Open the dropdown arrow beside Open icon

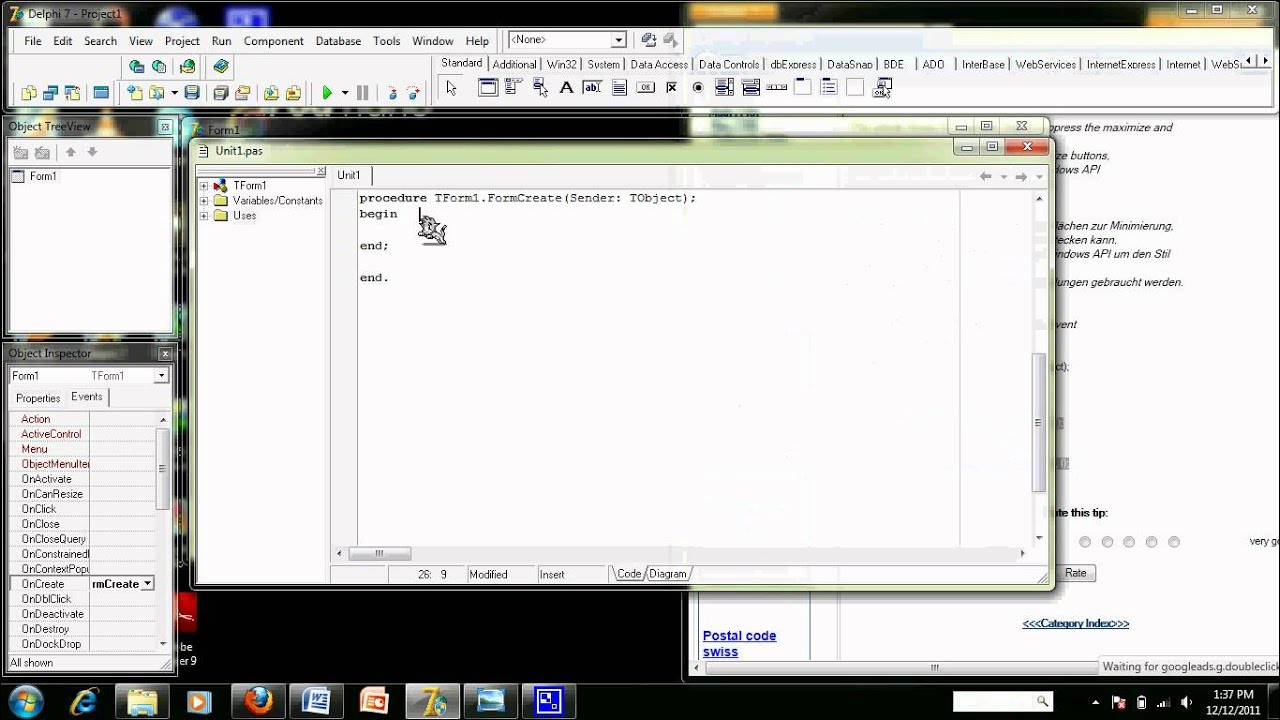point(174,93)
